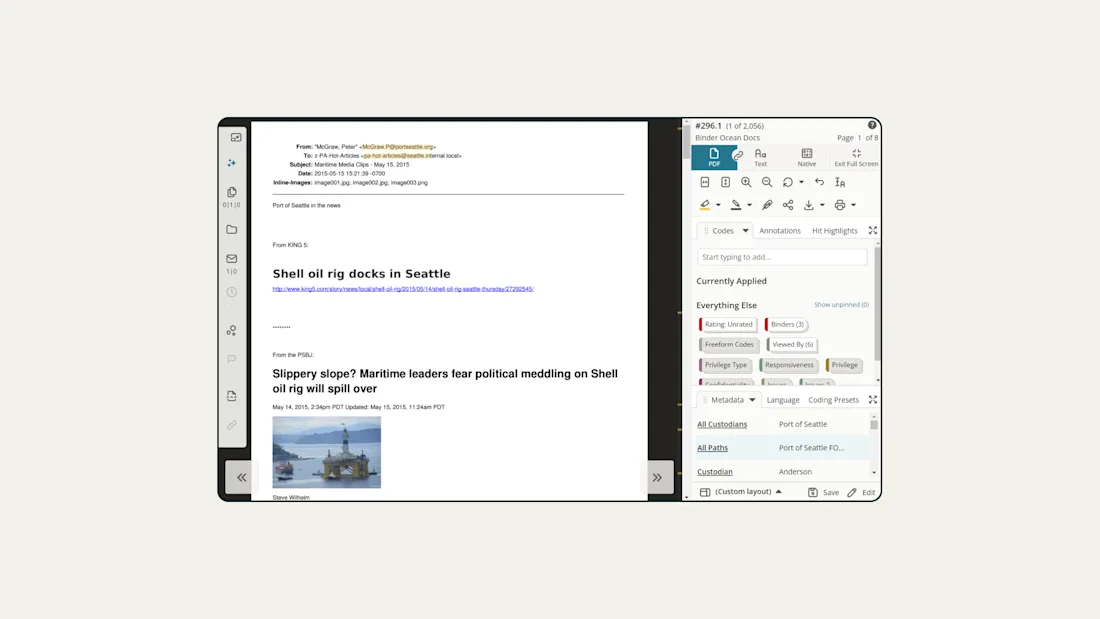The width and height of the screenshot is (1100, 619).
Task: Open rotate options dropdown arrow
Action: [801, 182]
